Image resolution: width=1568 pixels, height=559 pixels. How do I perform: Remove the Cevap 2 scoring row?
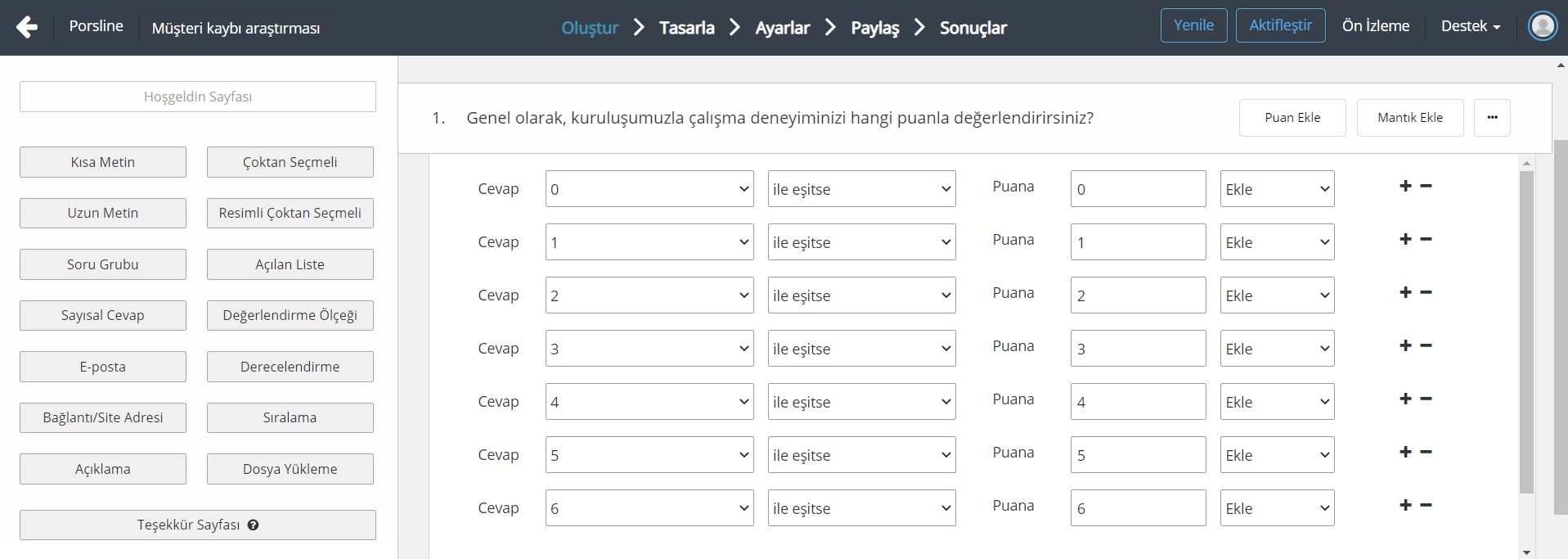click(x=1426, y=292)
